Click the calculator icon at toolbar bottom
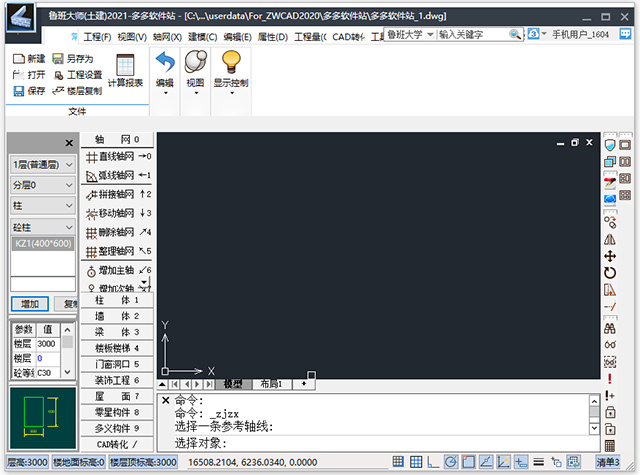The image size is (640, 475). [x=610, y=446]
